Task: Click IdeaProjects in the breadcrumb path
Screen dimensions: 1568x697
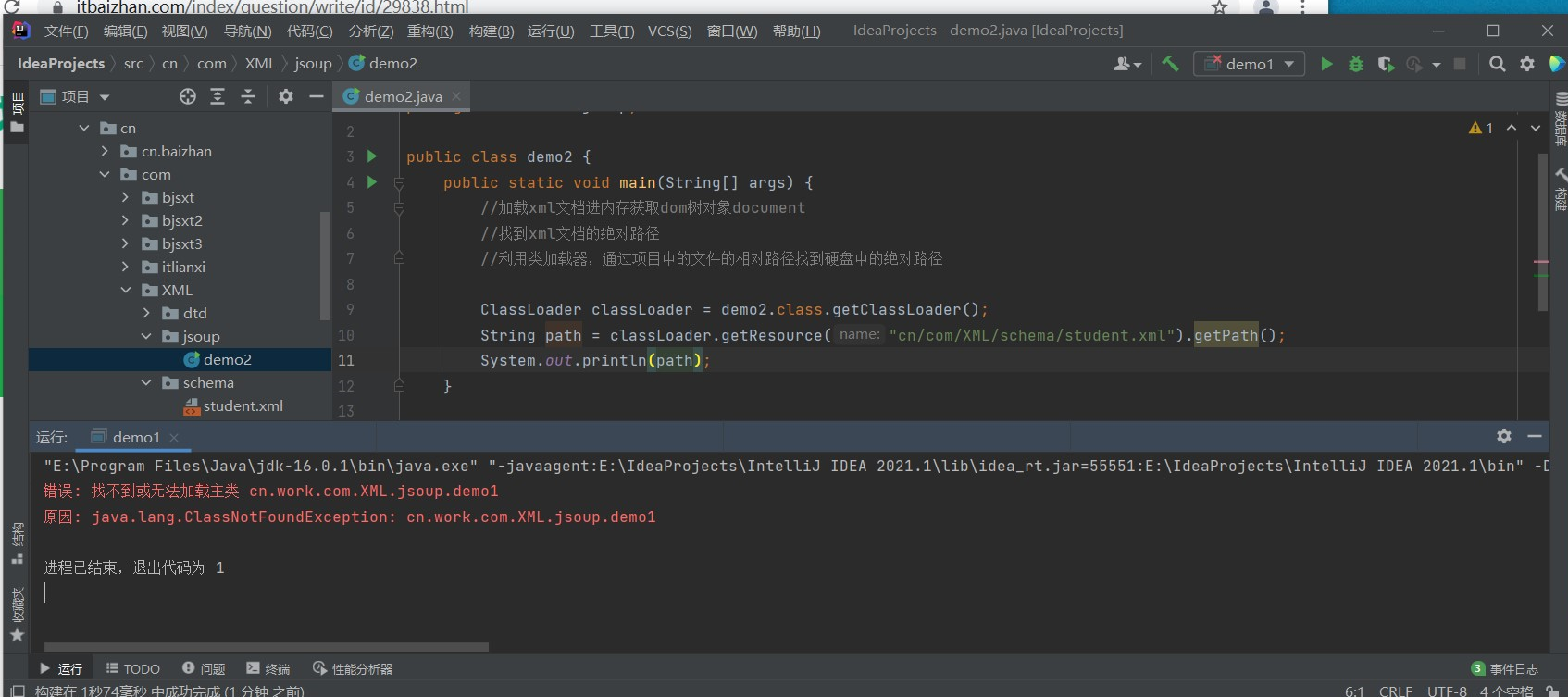Action: [x=61, y=64]
